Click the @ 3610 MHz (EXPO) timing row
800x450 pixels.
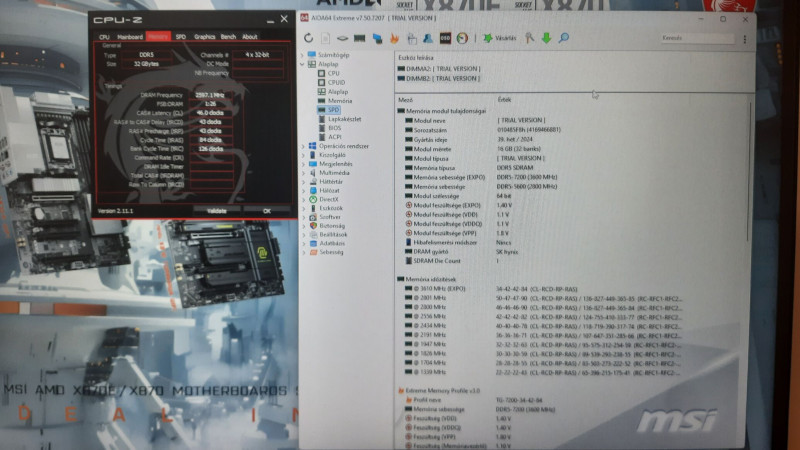pyautogui.click(x=491, y=289)
